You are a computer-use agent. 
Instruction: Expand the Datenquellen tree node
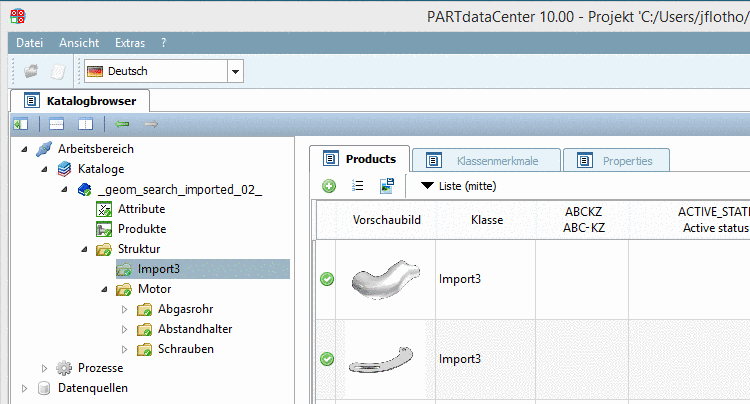click(25, 388)
